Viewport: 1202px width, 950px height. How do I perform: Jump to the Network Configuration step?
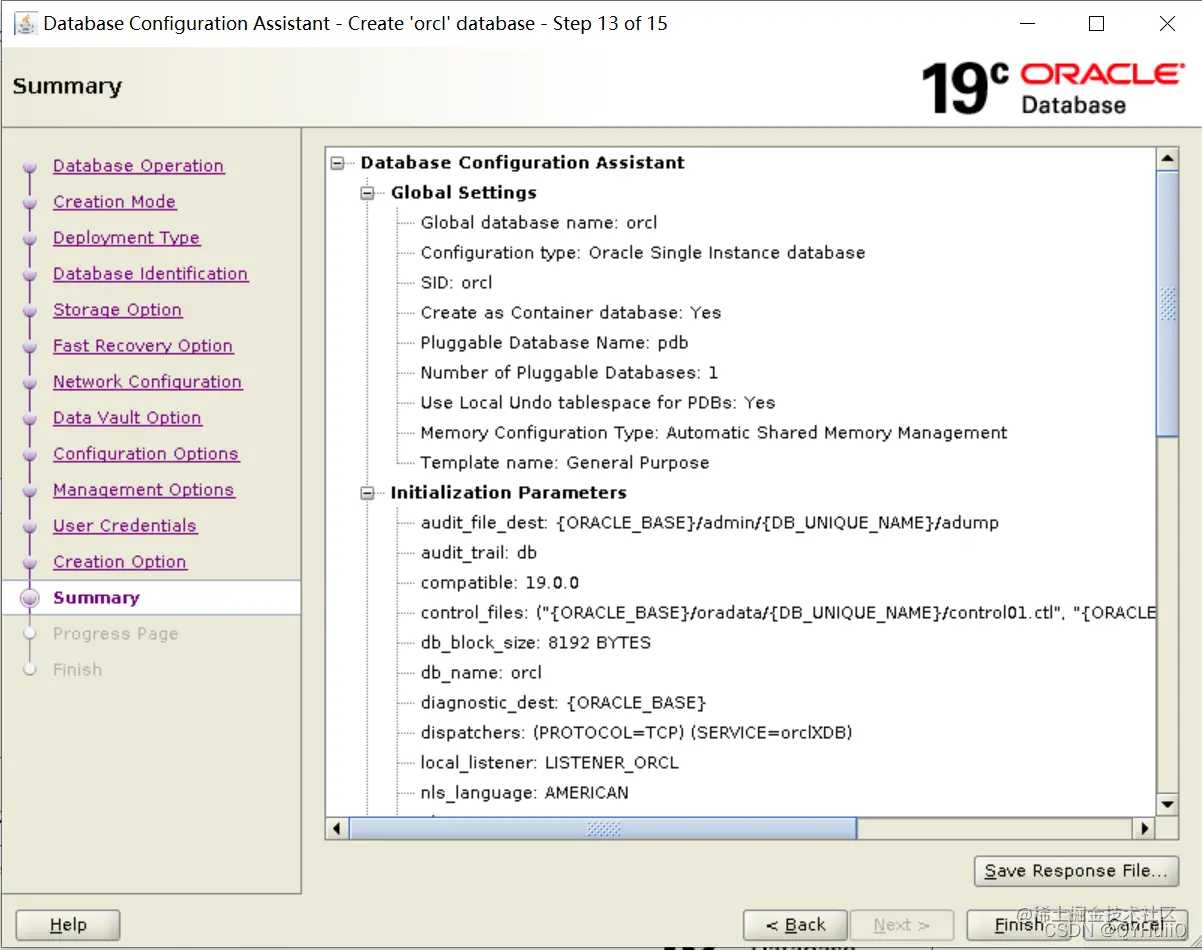(147, 382)
